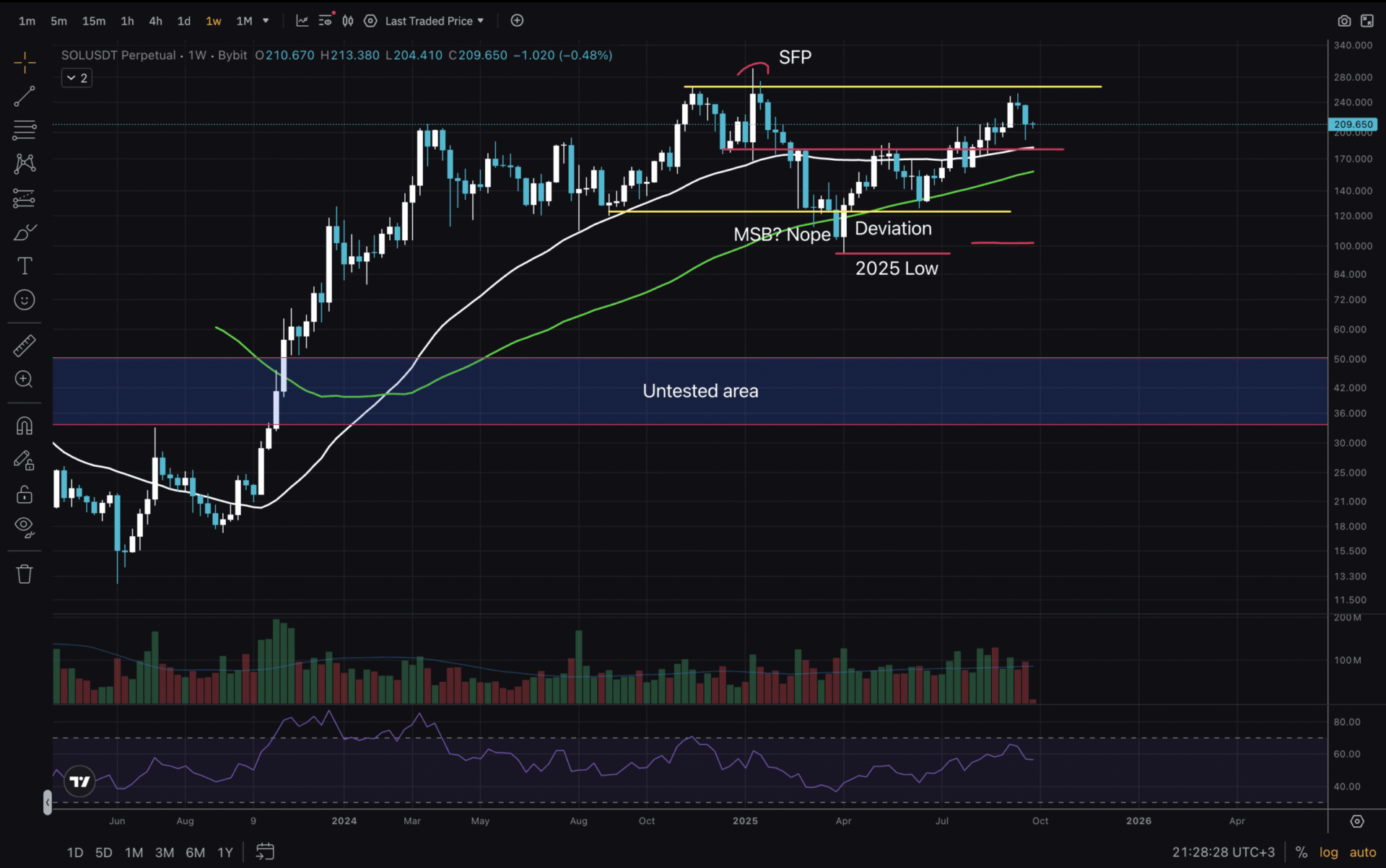Switch to the 4h timeframe
The height and width of the screenshot is (868, 1386).
point(155,21)
